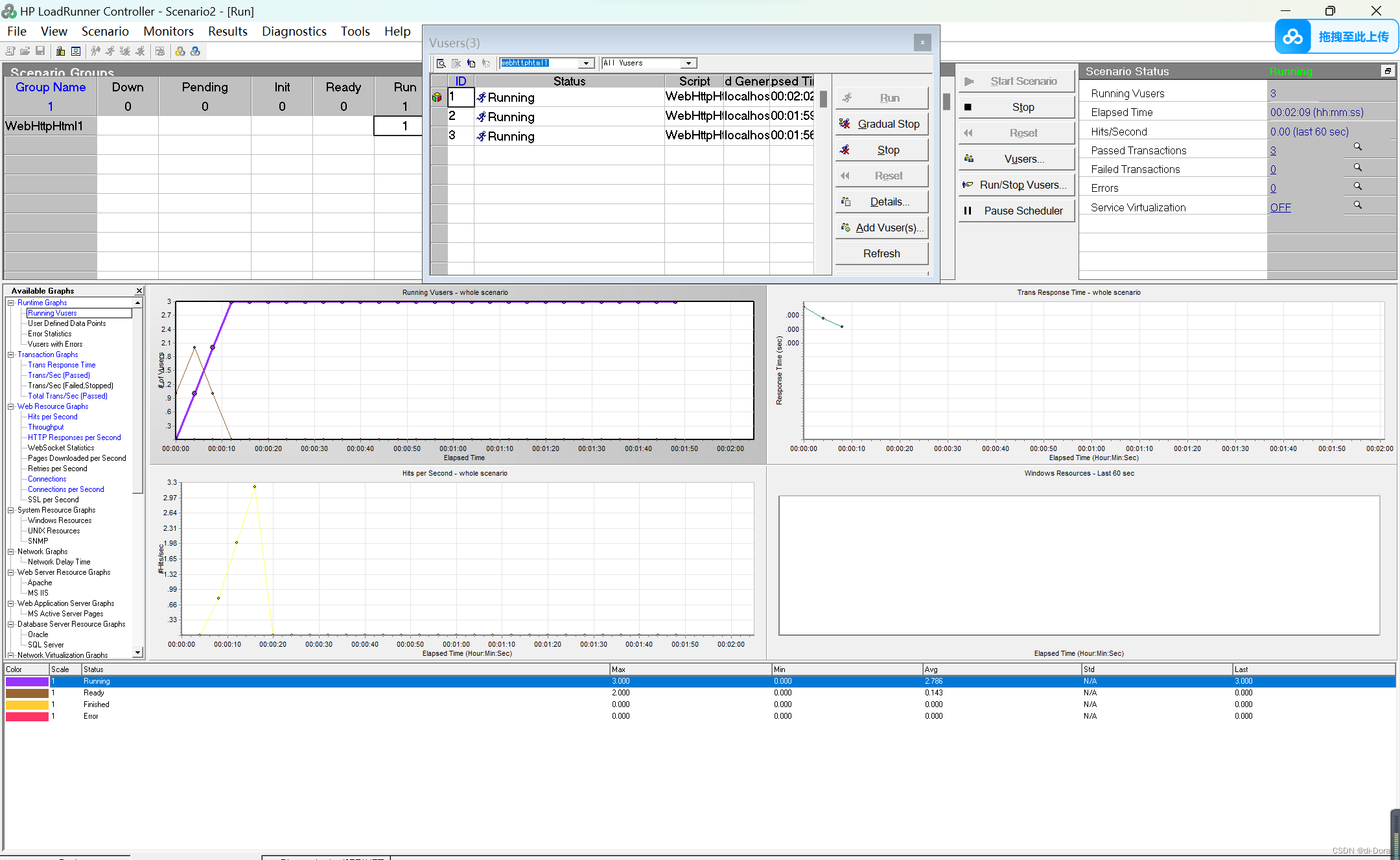
Task: Open the Monitors menu
Action: (x=168, y=31)
